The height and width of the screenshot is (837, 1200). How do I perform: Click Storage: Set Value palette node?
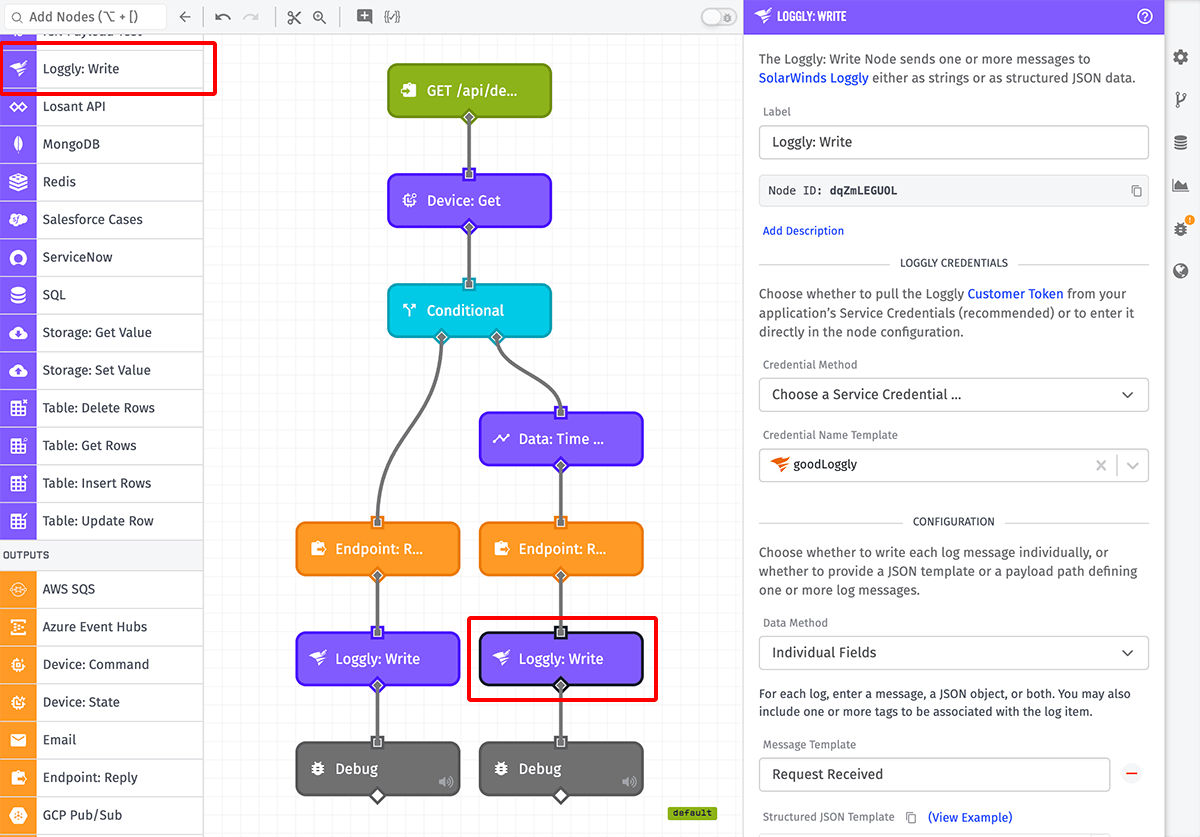[x=101, y=370]
